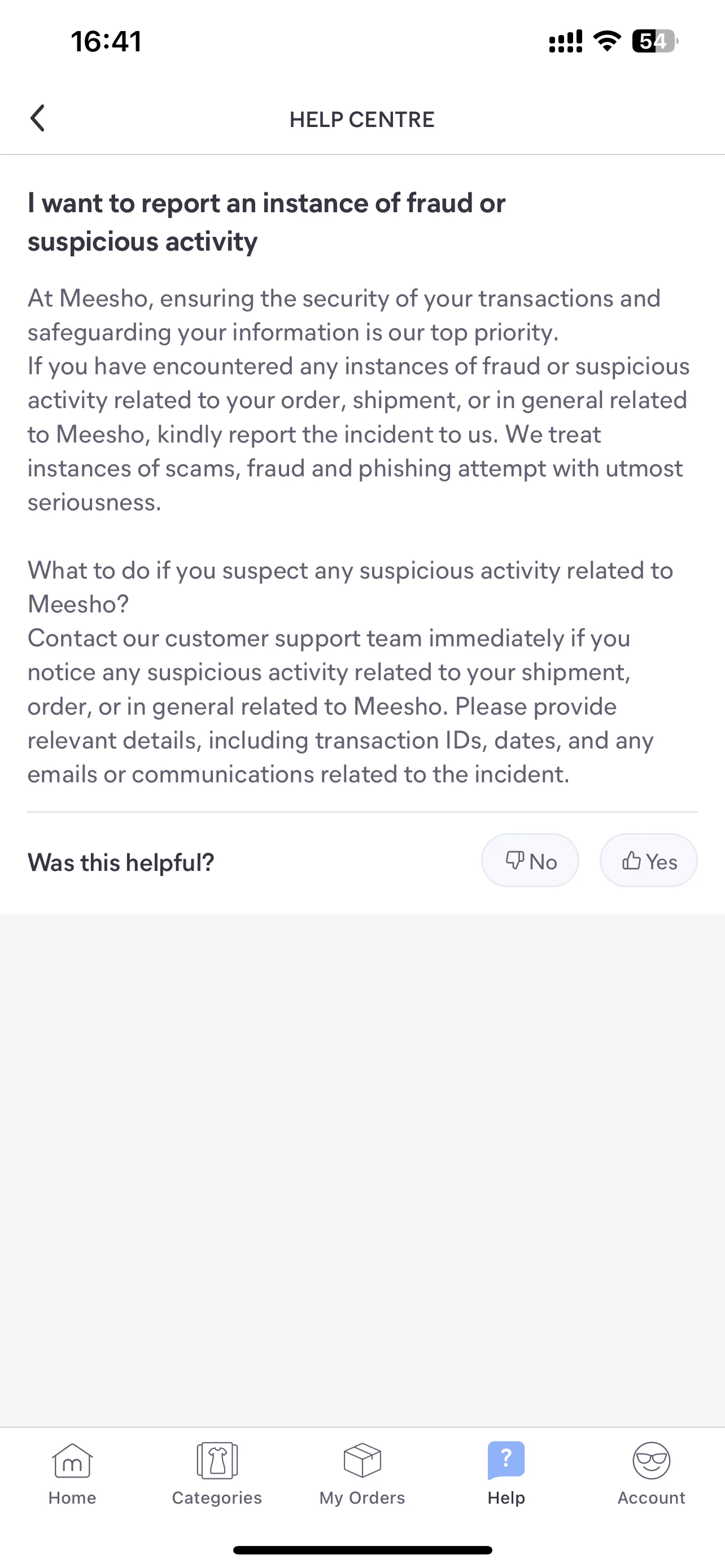Tap the HELP CENTRE title
Image resolution: width=725 pixels, height=1568 pixels.
pos(362,119)
